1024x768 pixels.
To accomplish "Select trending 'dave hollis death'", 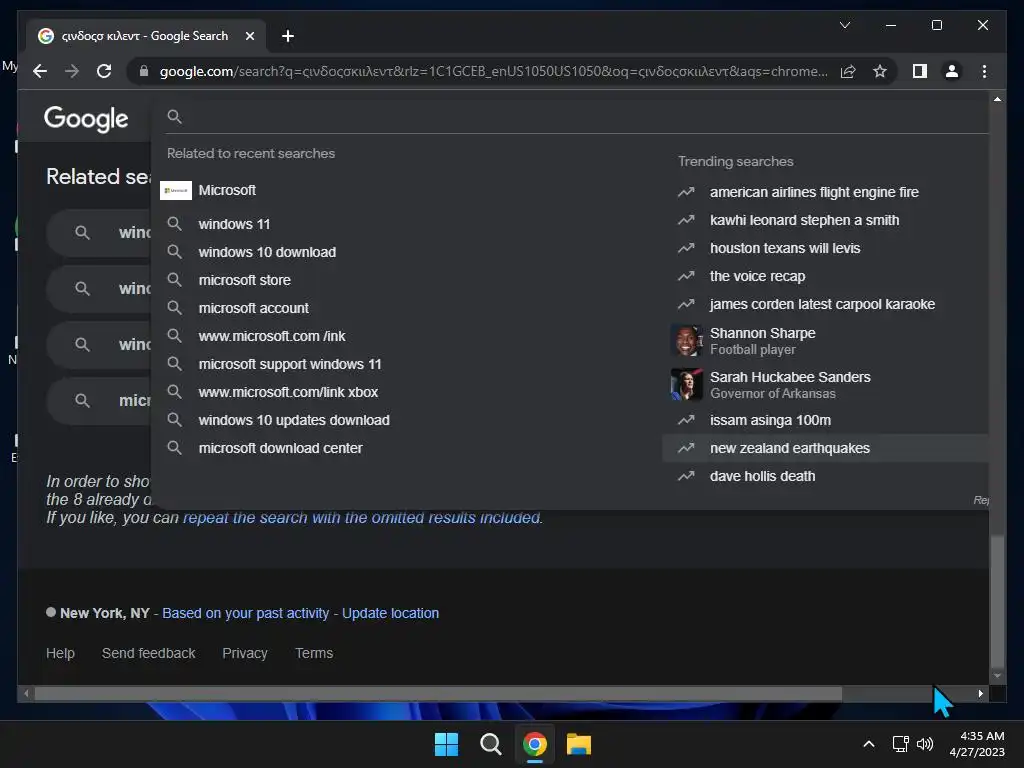I will tap(825, 477).
